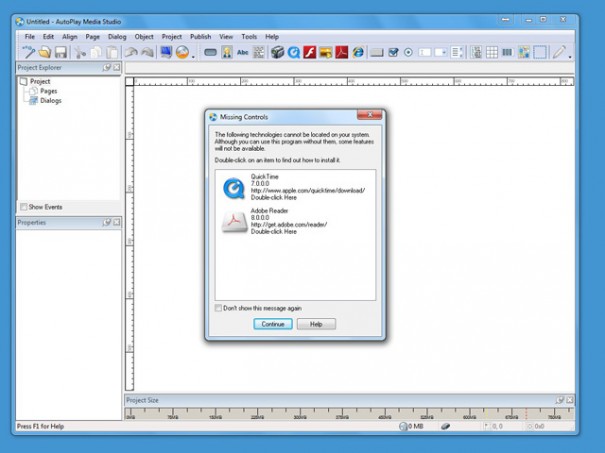Image resolution: width=605 pixels, height=453 pixels.
Task: Open the Dialog menu
Action: point(117,37)
